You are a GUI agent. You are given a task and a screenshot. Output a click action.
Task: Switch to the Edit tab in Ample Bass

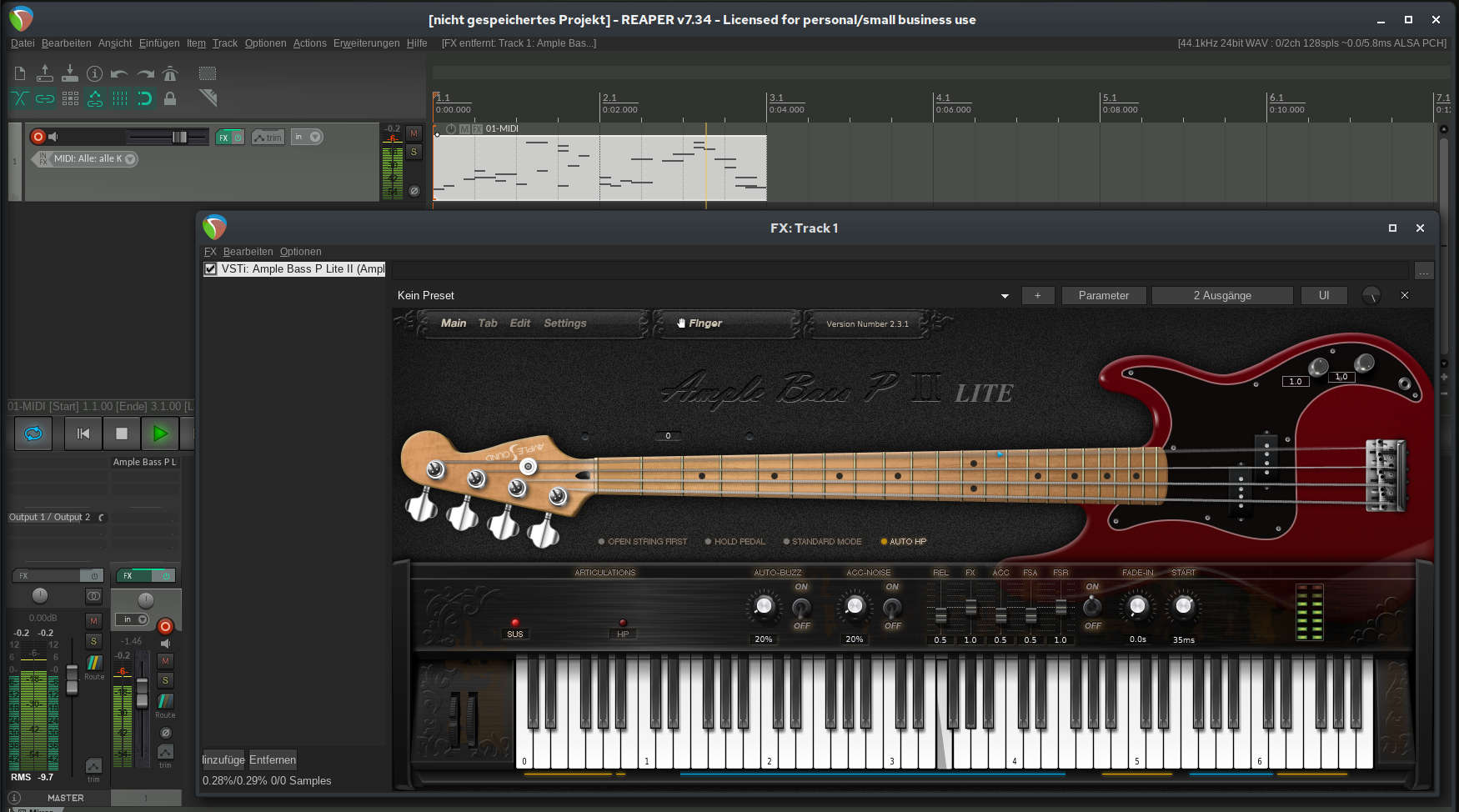click(520, 323)
